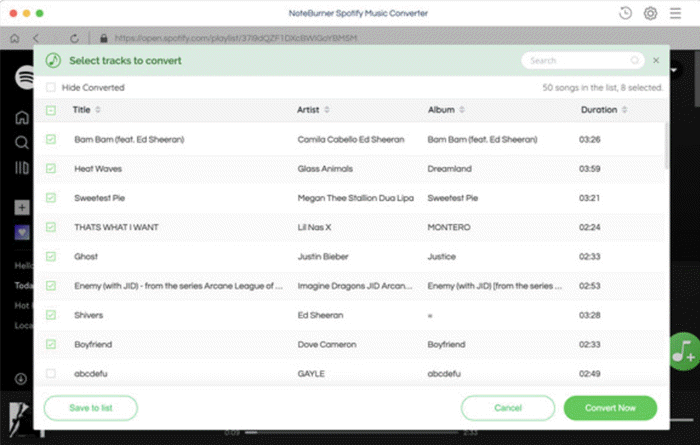Click the track list vertical scrollbar
Viewport: 700px width, 445px height.
[667, 146]
